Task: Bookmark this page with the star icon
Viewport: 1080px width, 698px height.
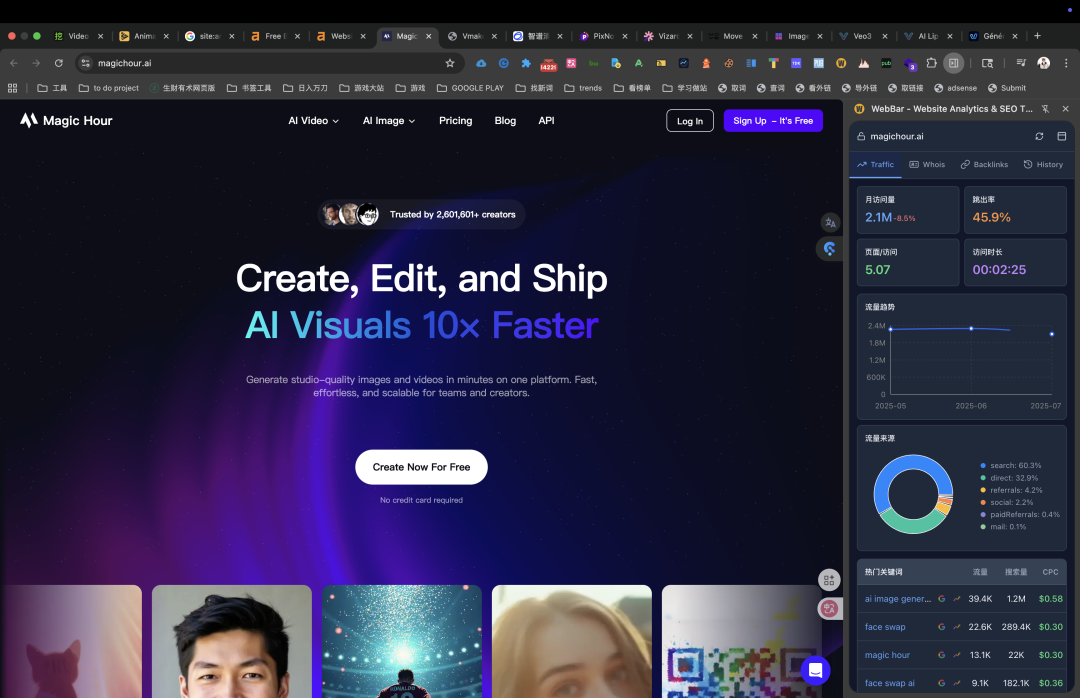Action: click(x=450, y=63)
